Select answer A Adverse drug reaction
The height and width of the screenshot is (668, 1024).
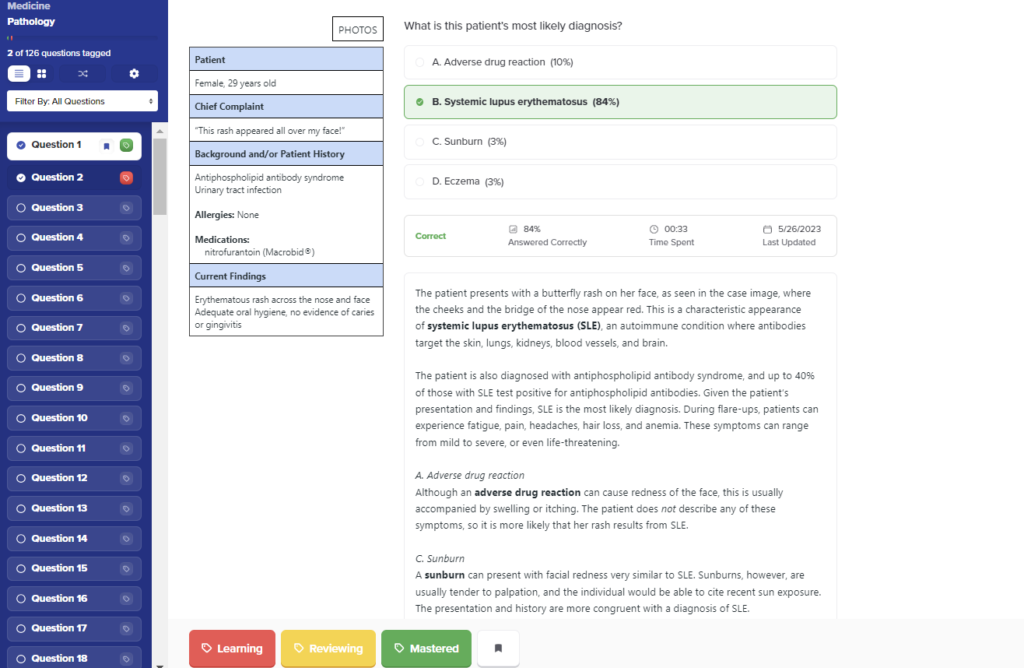click(x=620, y=60)
